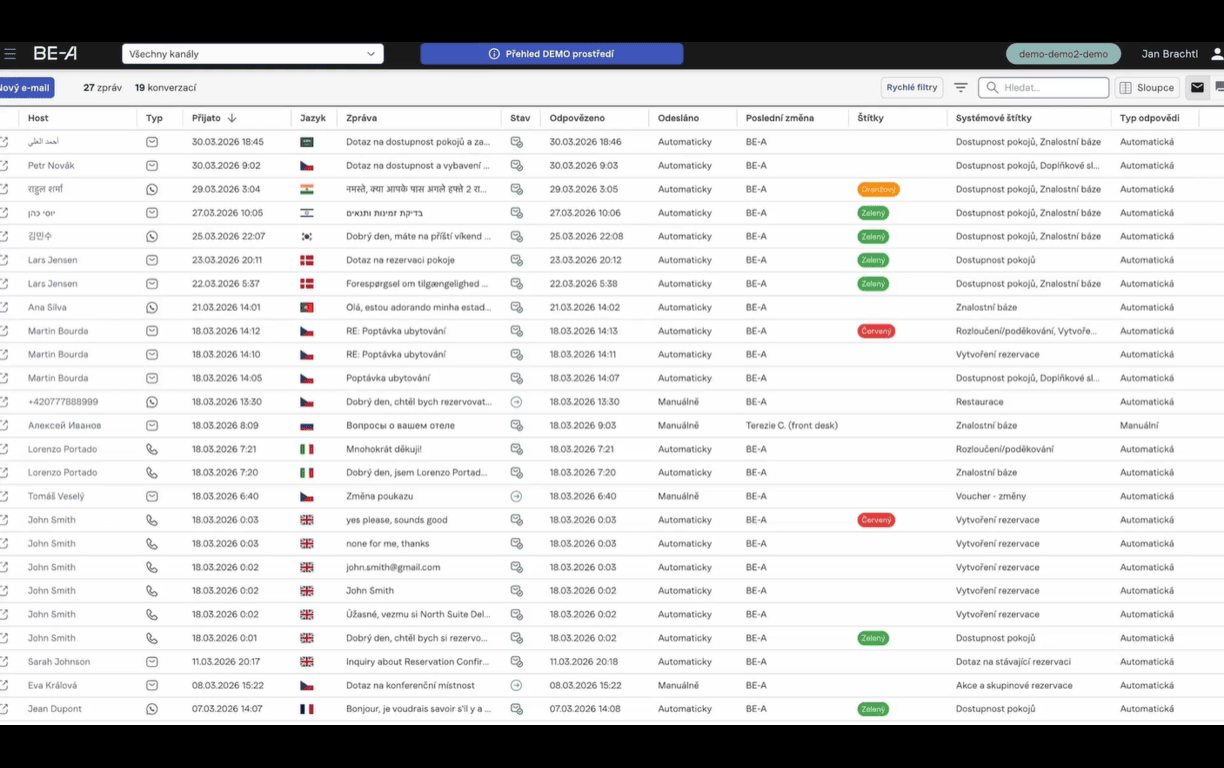1224x768 pixels.
Task: Click the 'Restaurace' system tag cell
Action: 980,402
